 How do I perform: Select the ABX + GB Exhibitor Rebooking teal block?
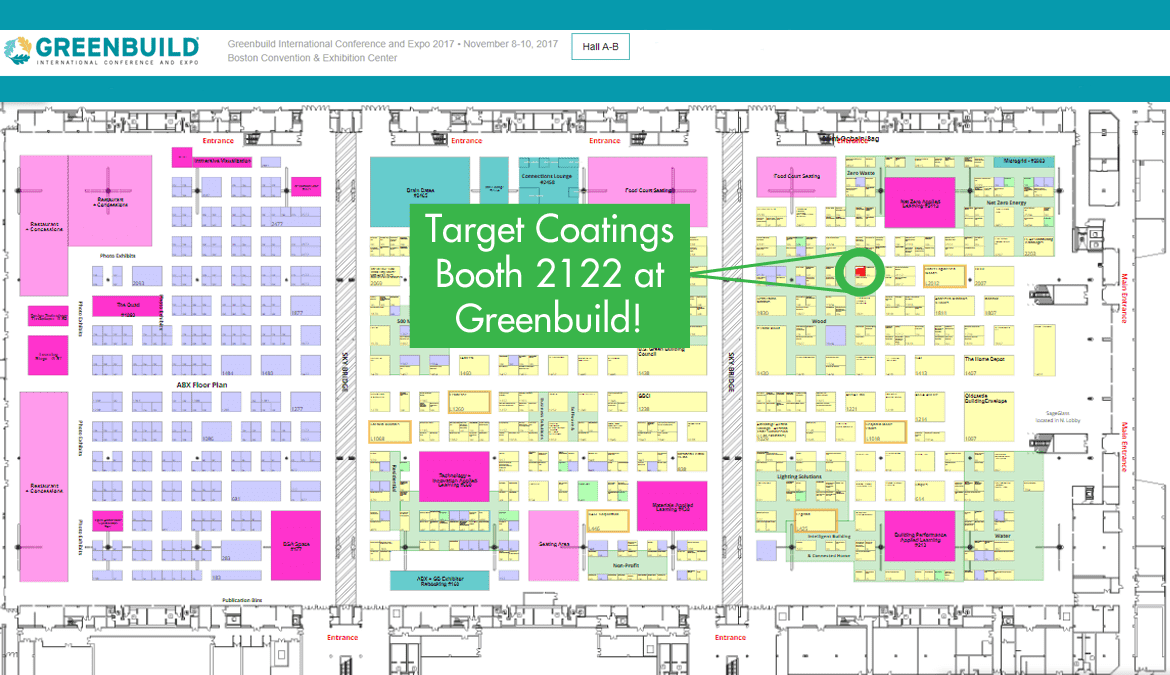(440, 578)
